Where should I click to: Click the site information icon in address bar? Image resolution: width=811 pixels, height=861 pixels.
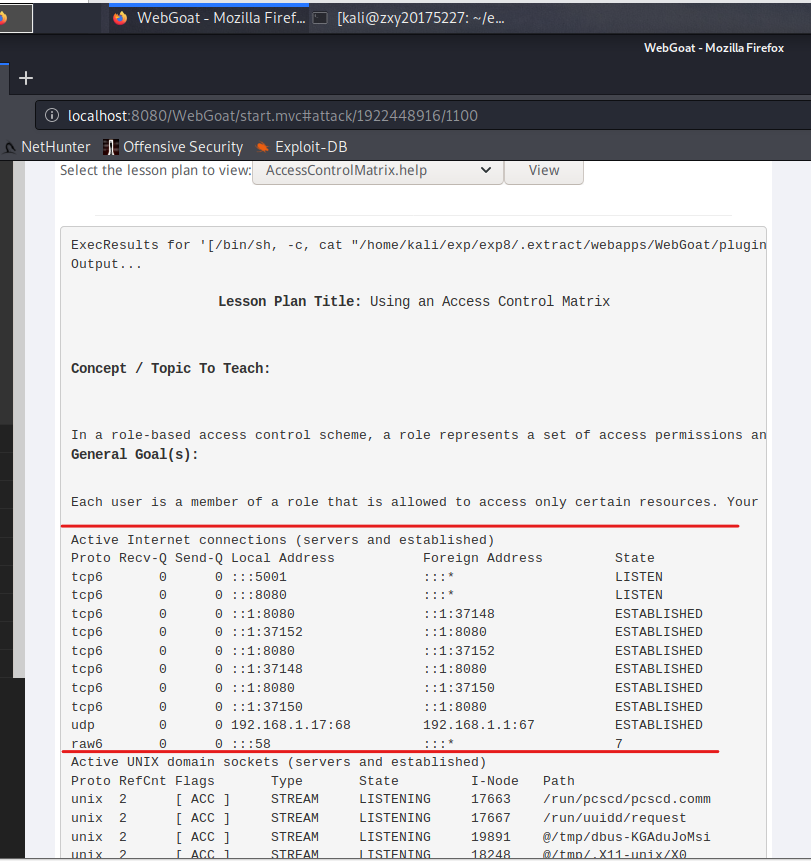[52, 115]
